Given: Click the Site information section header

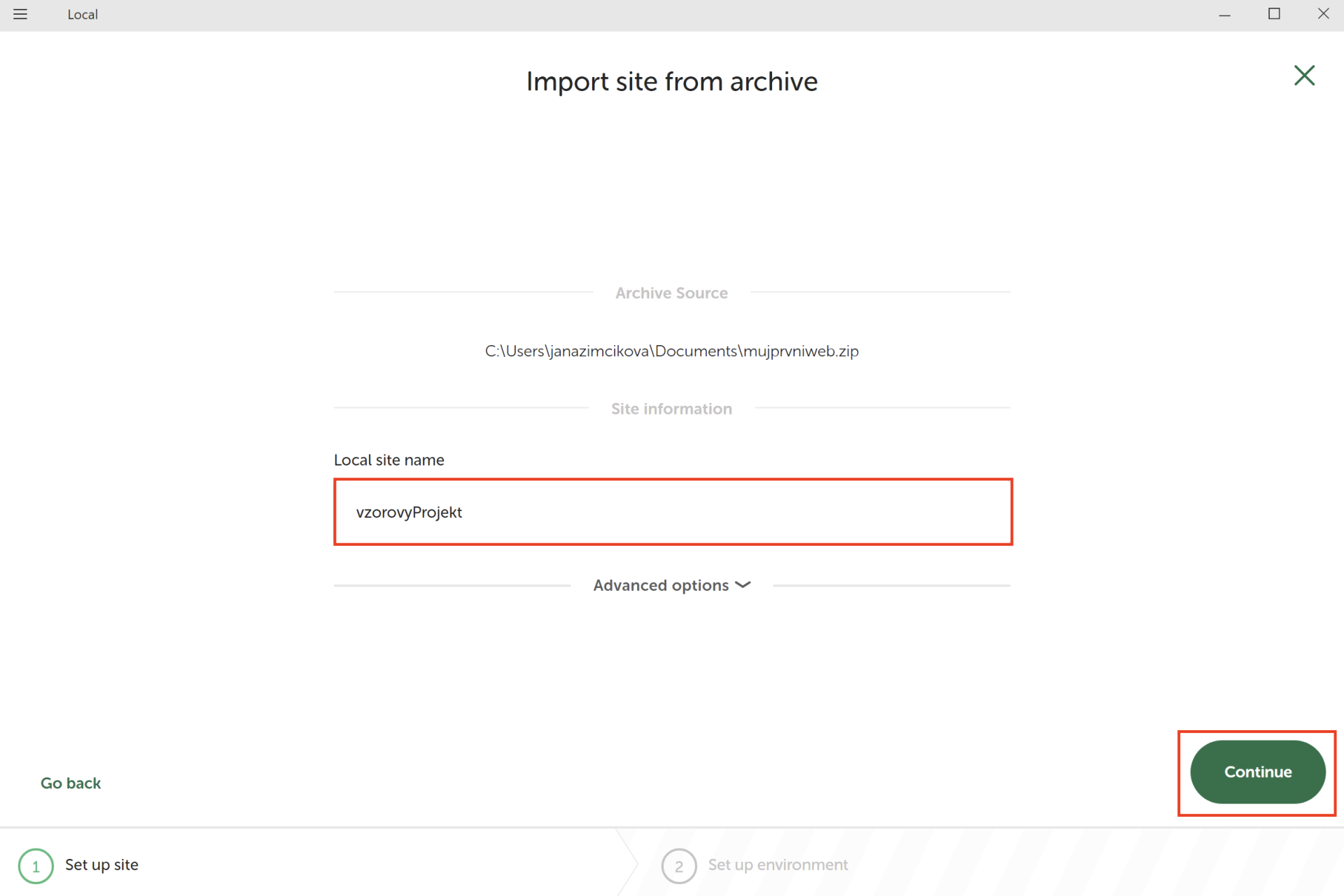Looking at the screenshot, I should click(671, 409).
